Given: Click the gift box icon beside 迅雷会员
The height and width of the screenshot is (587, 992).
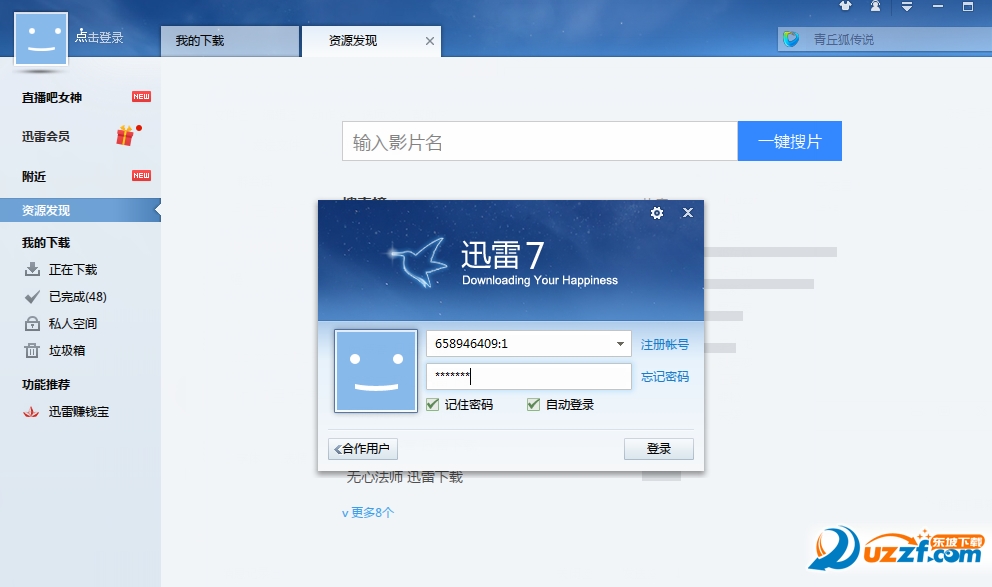Looking at the screenshot, I should pyautogui.click(x=127, y=135).
